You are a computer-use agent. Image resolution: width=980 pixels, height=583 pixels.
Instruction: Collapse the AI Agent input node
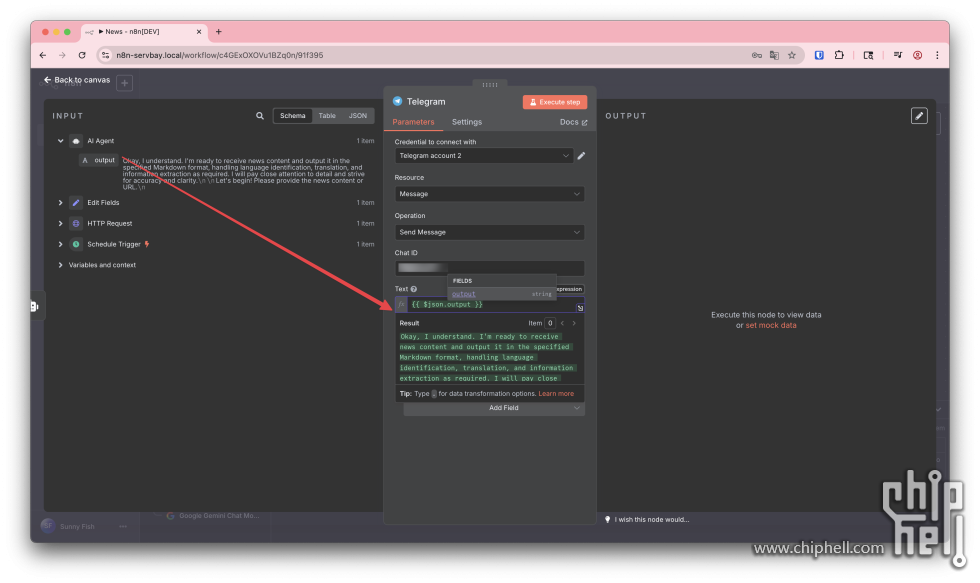[x=61, y=141]
